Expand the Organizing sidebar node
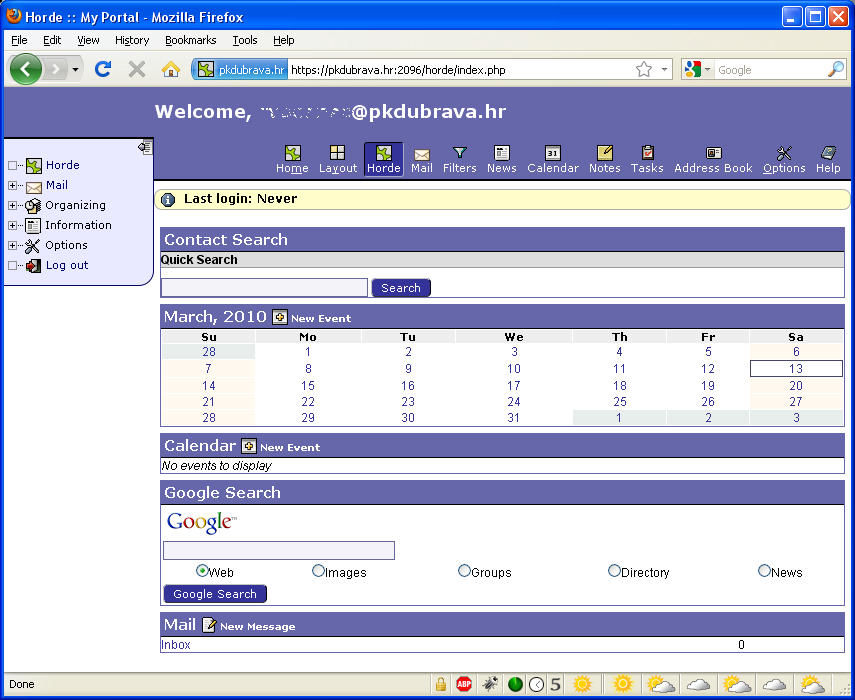 pos(12,205)
